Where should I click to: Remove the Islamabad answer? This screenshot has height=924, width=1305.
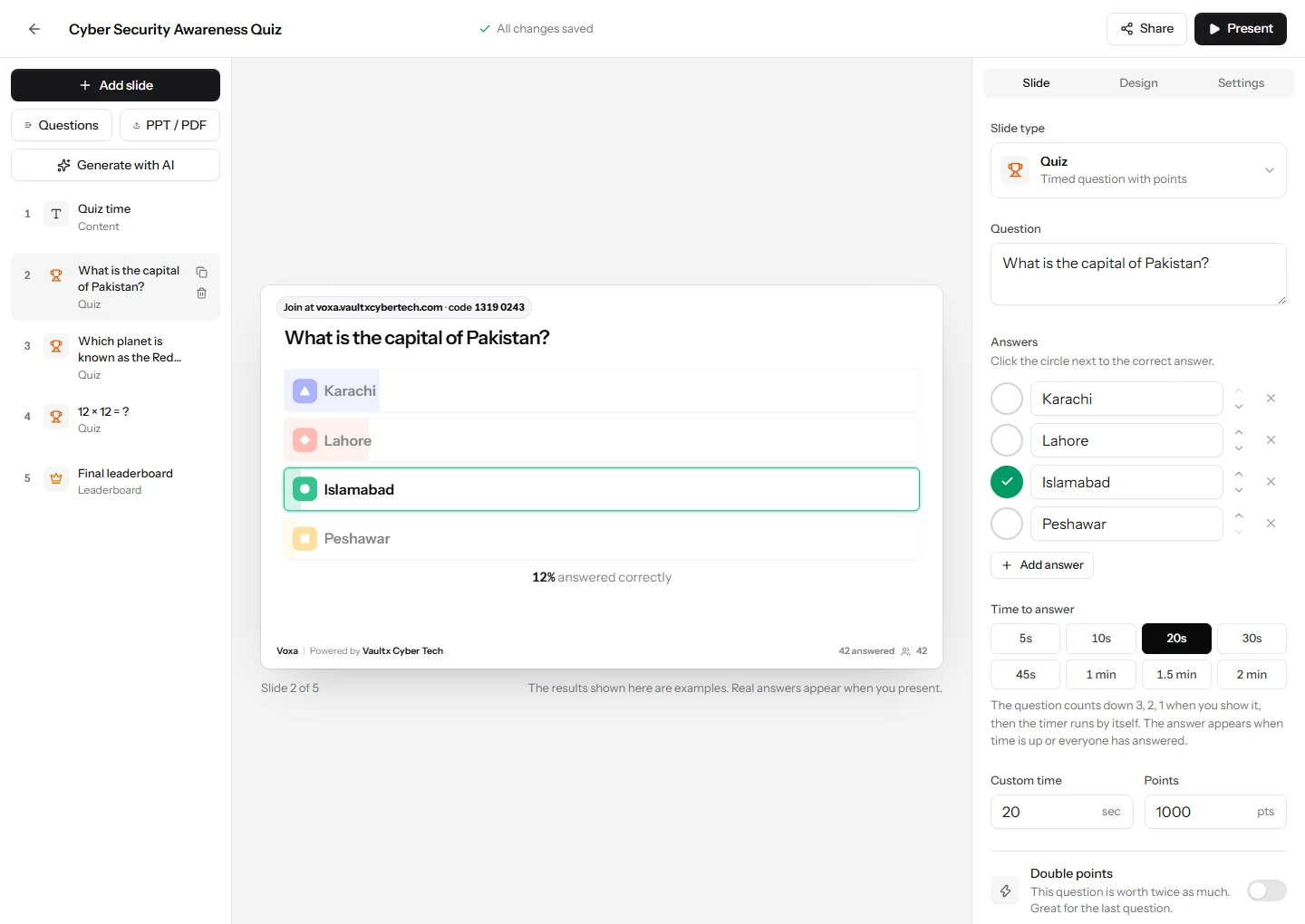[1271, 482]
